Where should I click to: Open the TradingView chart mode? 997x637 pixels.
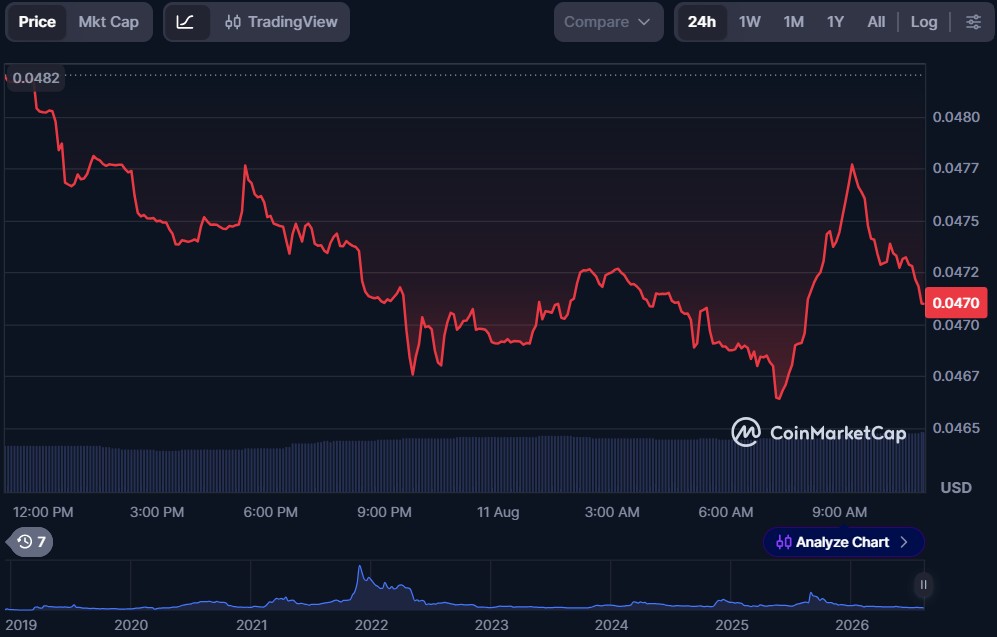[x=281, y=22]
